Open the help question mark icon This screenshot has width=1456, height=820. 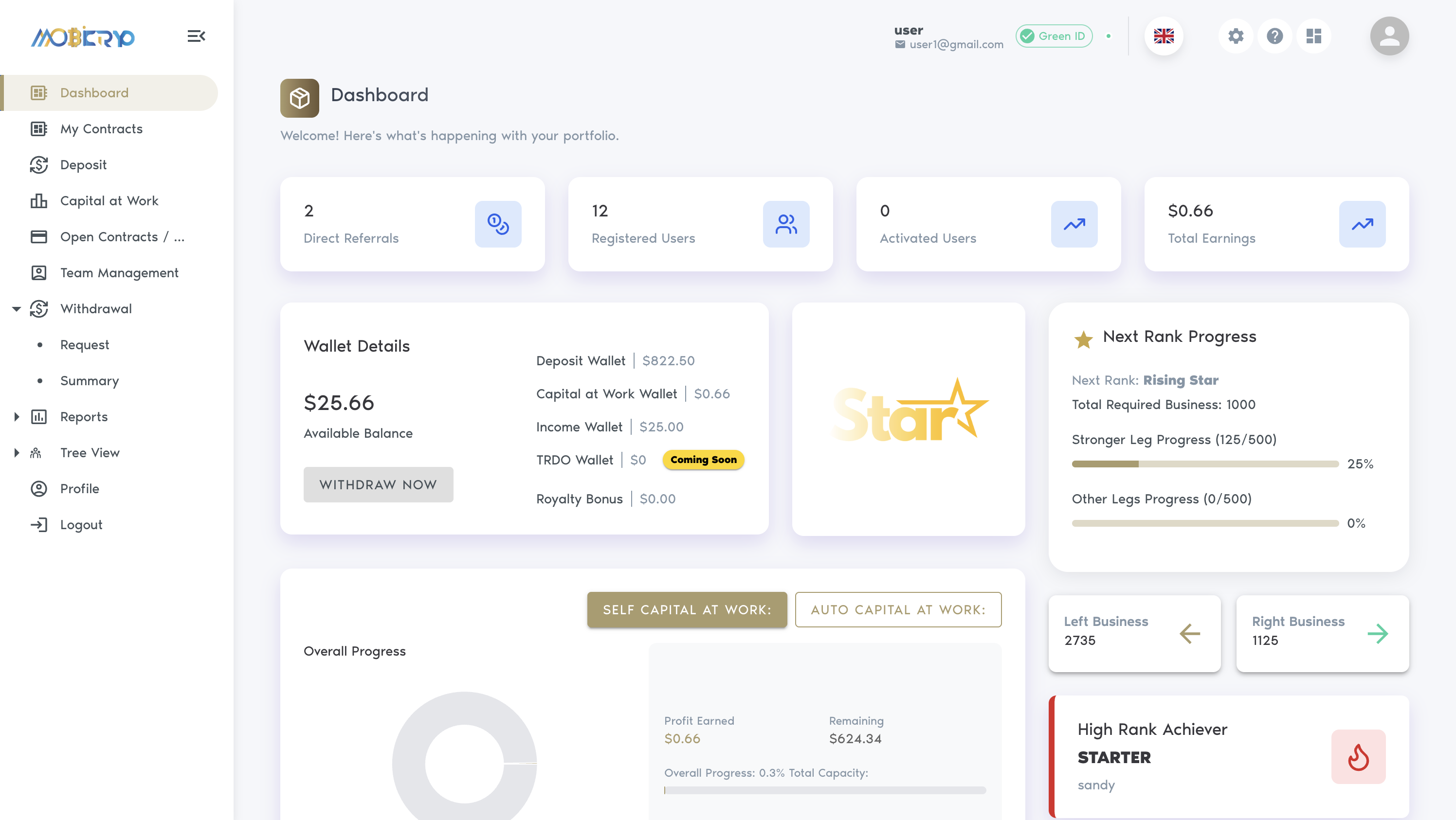pyautogui.click(x=1274, y=36)
